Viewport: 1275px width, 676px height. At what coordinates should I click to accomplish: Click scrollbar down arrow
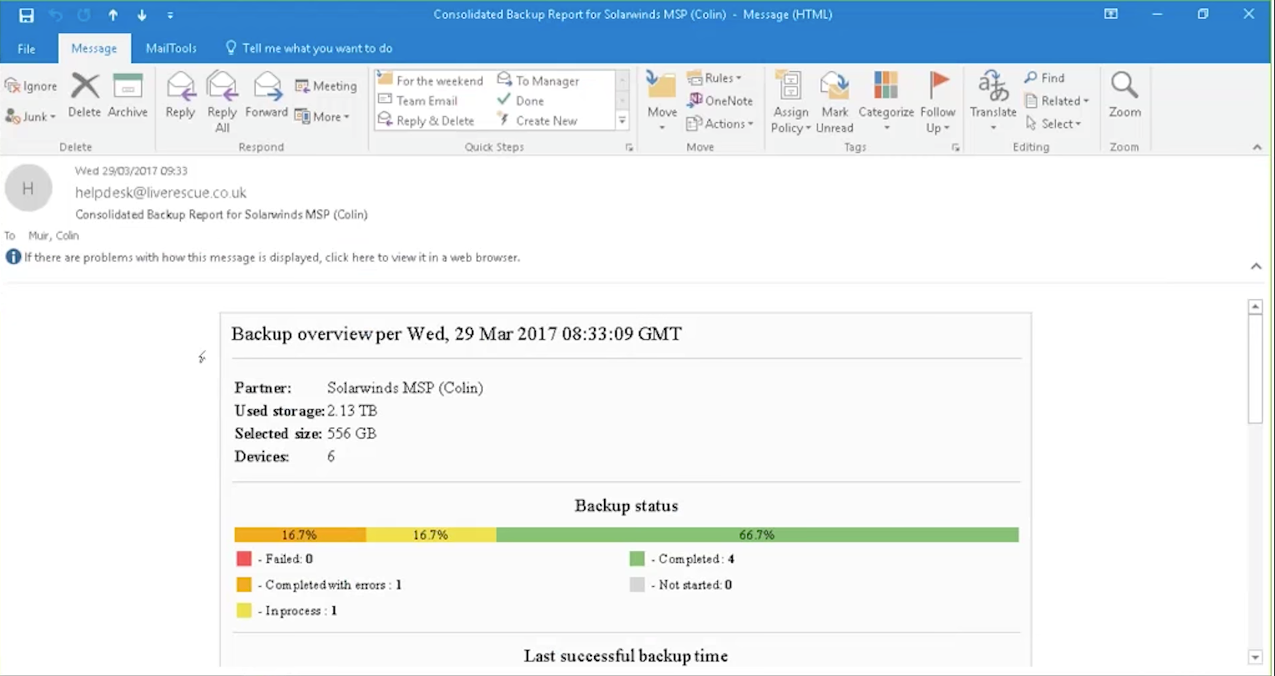(1256, 657)
